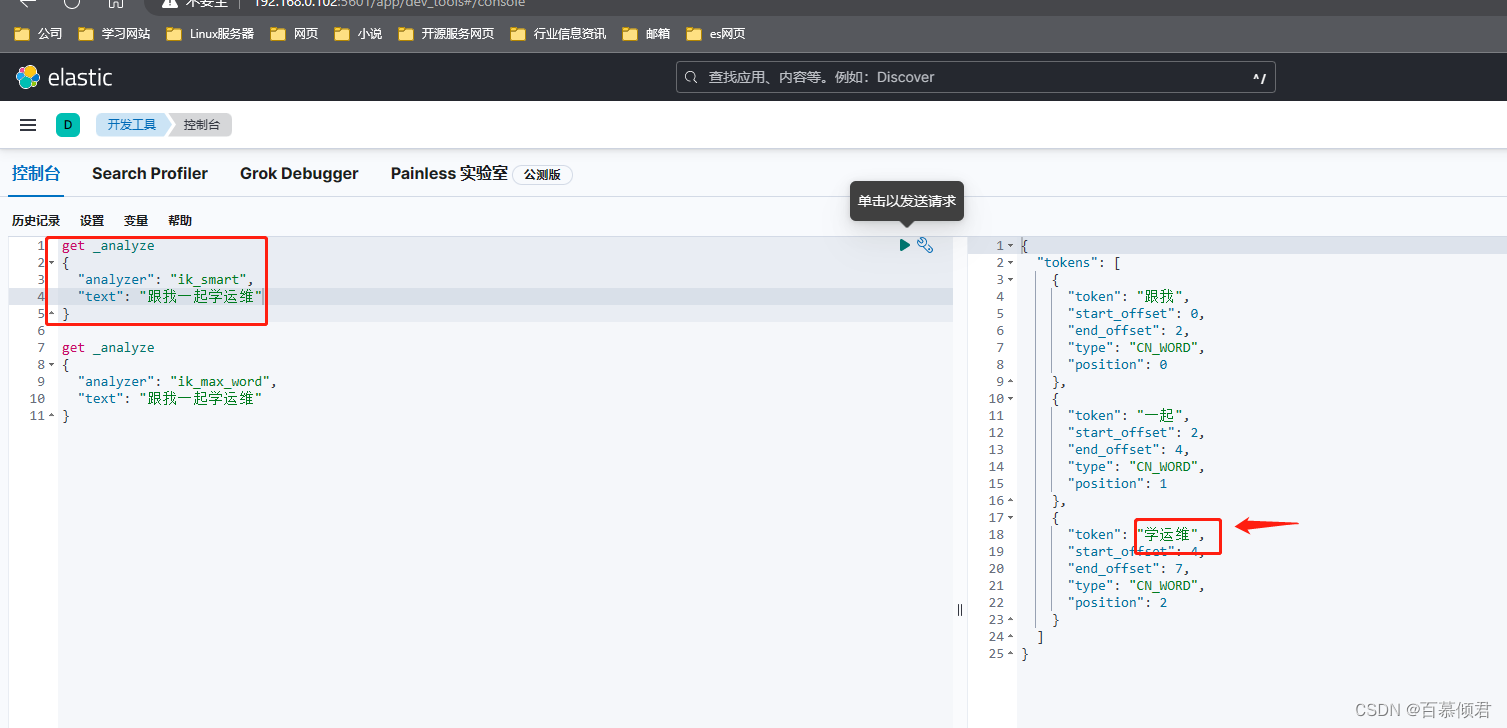Viewport: 1507px width, 728px height.
Task: Click the second get _analyze at line 7
Action: pos(108,348)
